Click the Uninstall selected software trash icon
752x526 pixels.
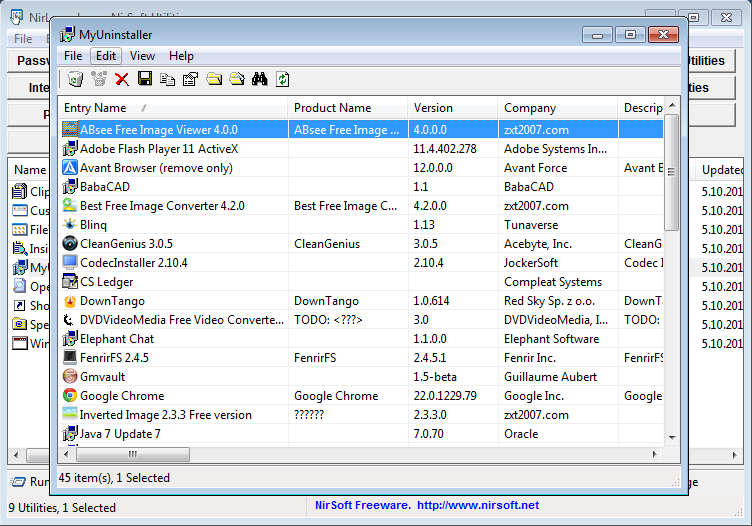tap(73, 79)
